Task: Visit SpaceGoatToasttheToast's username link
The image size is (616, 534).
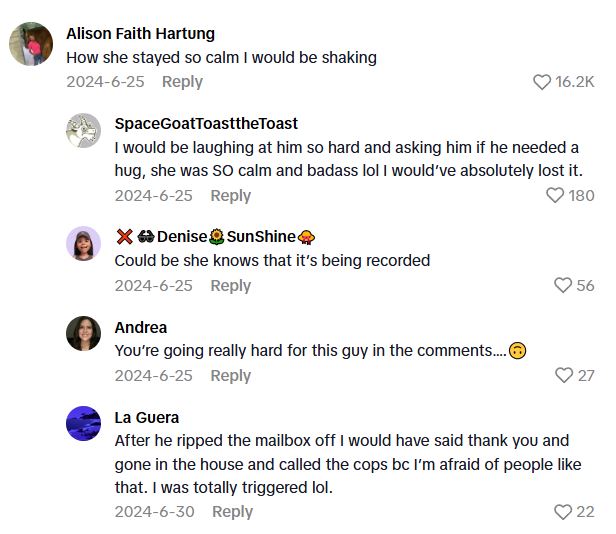Action: 206,123
